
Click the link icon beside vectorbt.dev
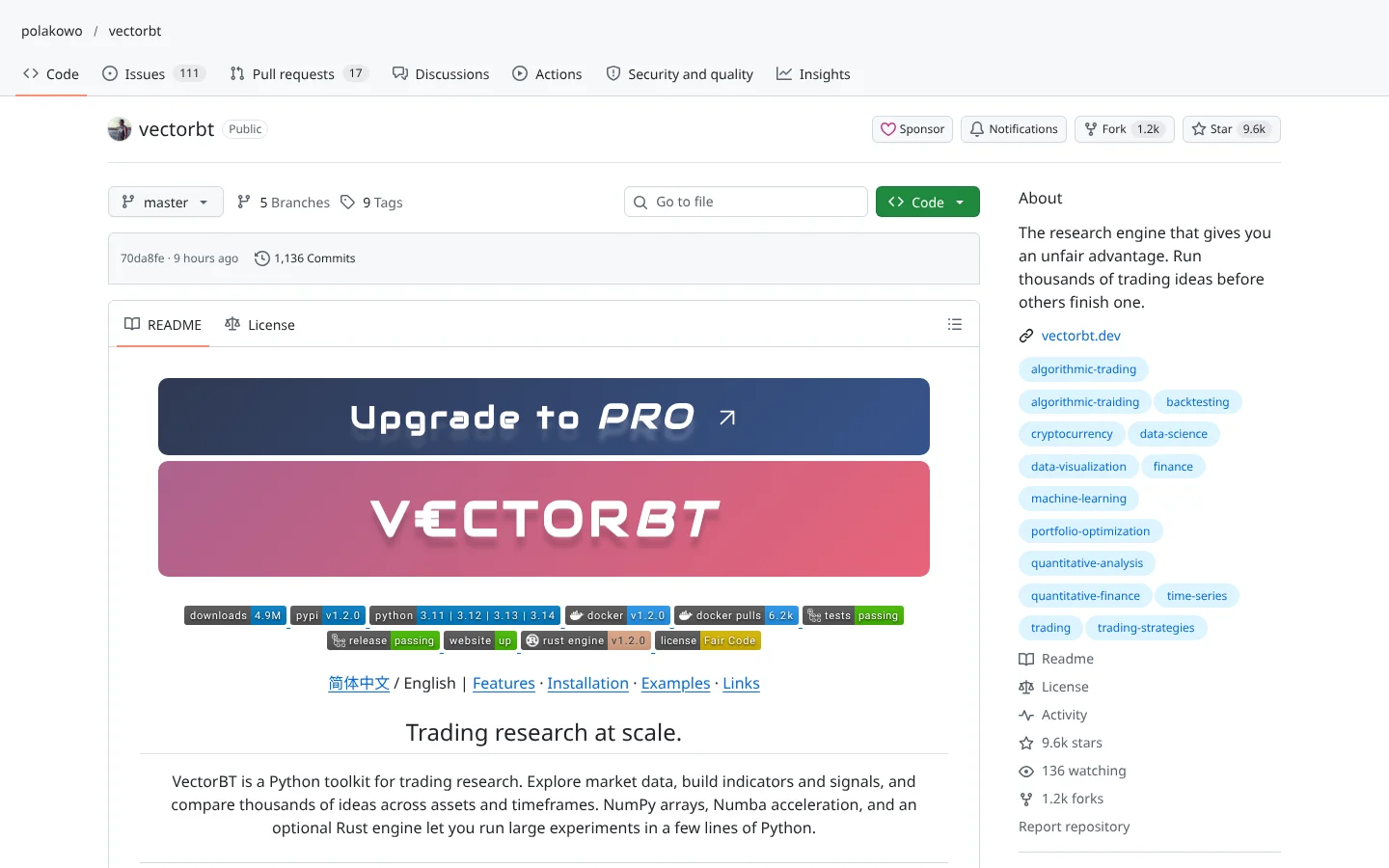pos(1026,336)
